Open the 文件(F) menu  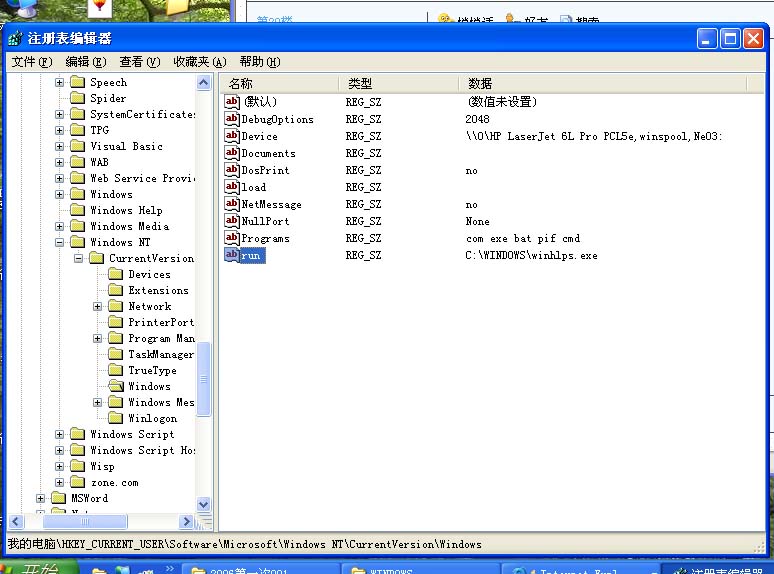(32, 62)
